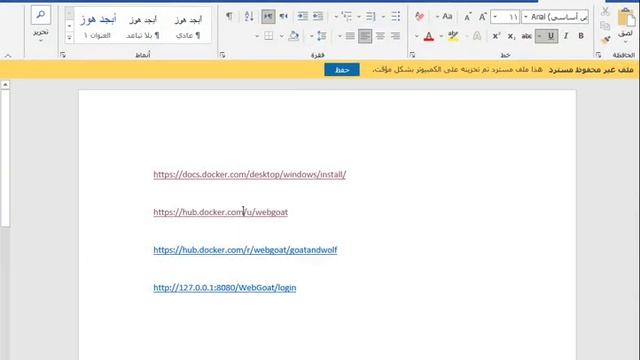
Task: Toggle Bold formatting (B)
Action: (581, 36)
